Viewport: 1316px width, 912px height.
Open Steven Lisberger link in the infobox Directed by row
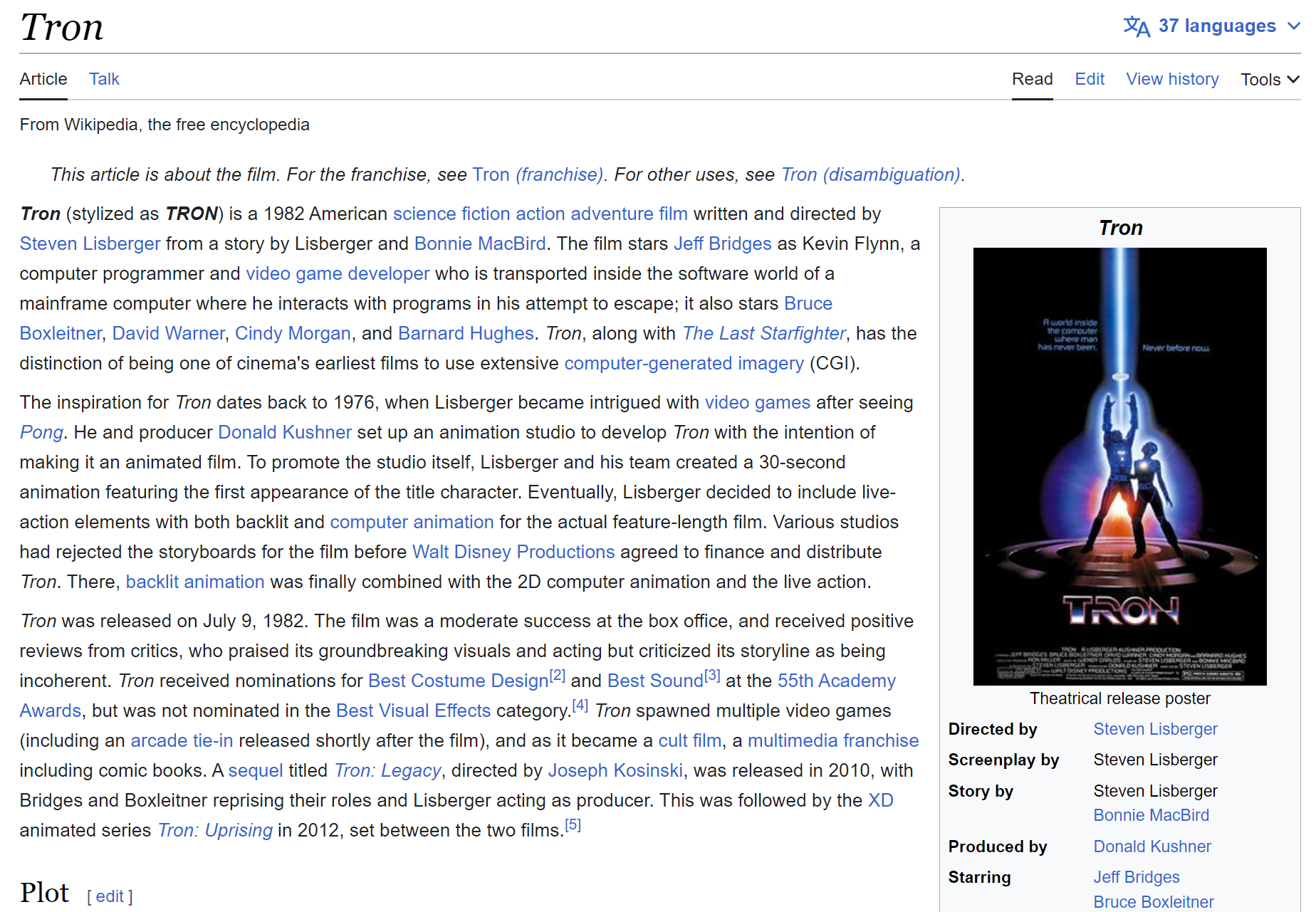click(1155, 729)
